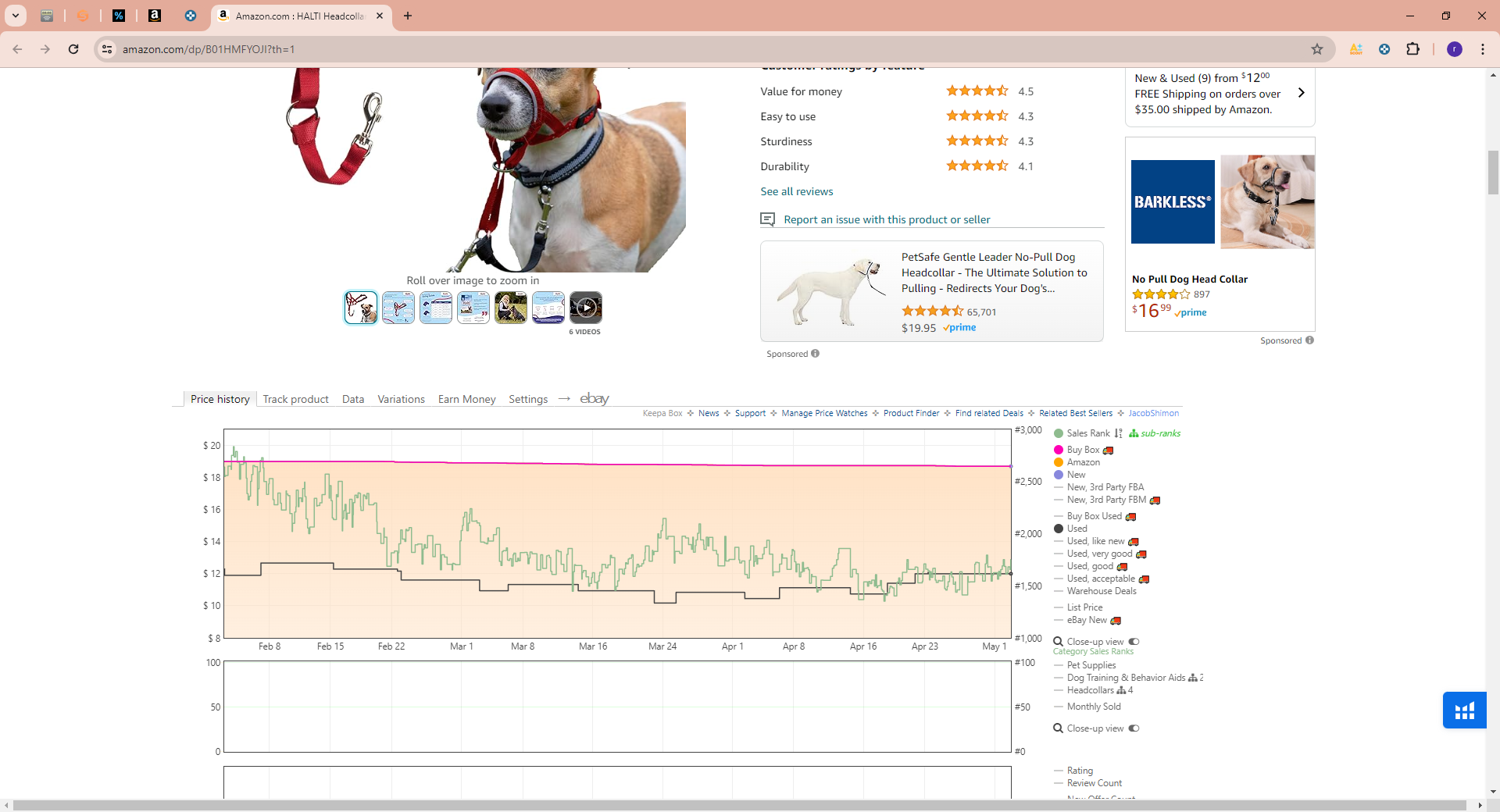The image size is (1500, 812).
Task: Toggle the New price series swatch
Action: pos(1059,475)
